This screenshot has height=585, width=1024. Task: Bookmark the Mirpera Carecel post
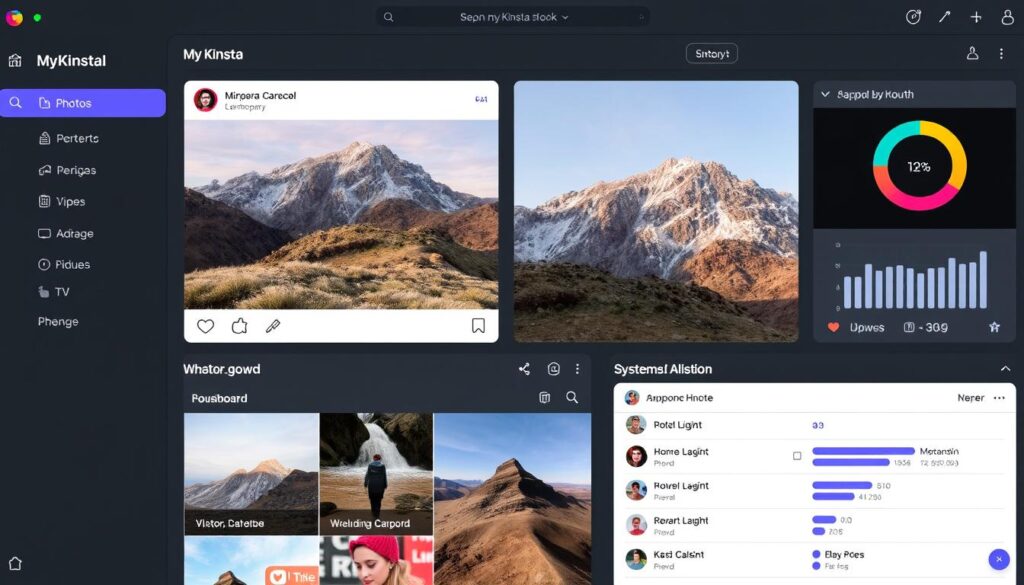tap(478, 326)
